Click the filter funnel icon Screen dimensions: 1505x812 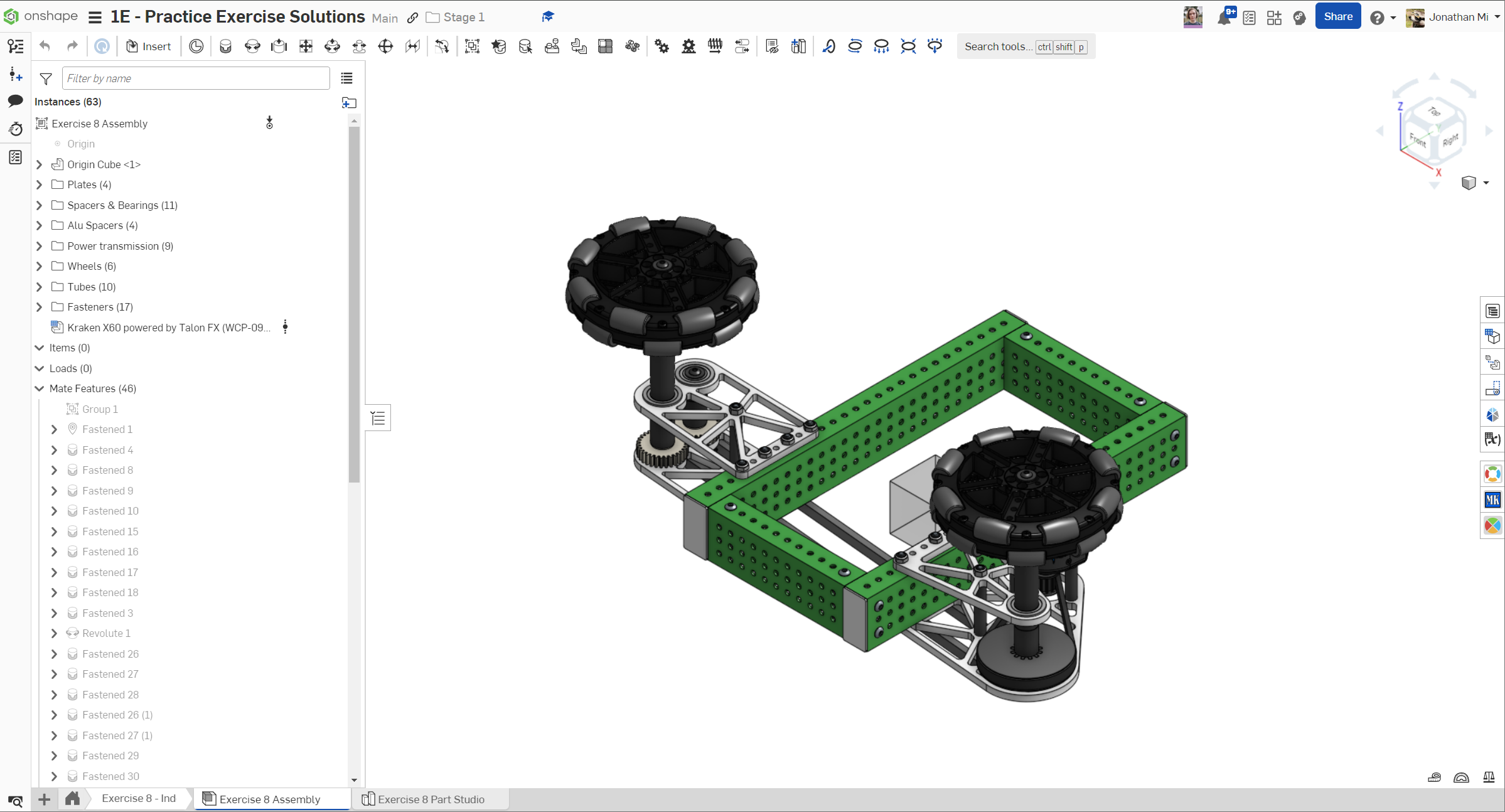pyautogui.click(x=46, y=78)
